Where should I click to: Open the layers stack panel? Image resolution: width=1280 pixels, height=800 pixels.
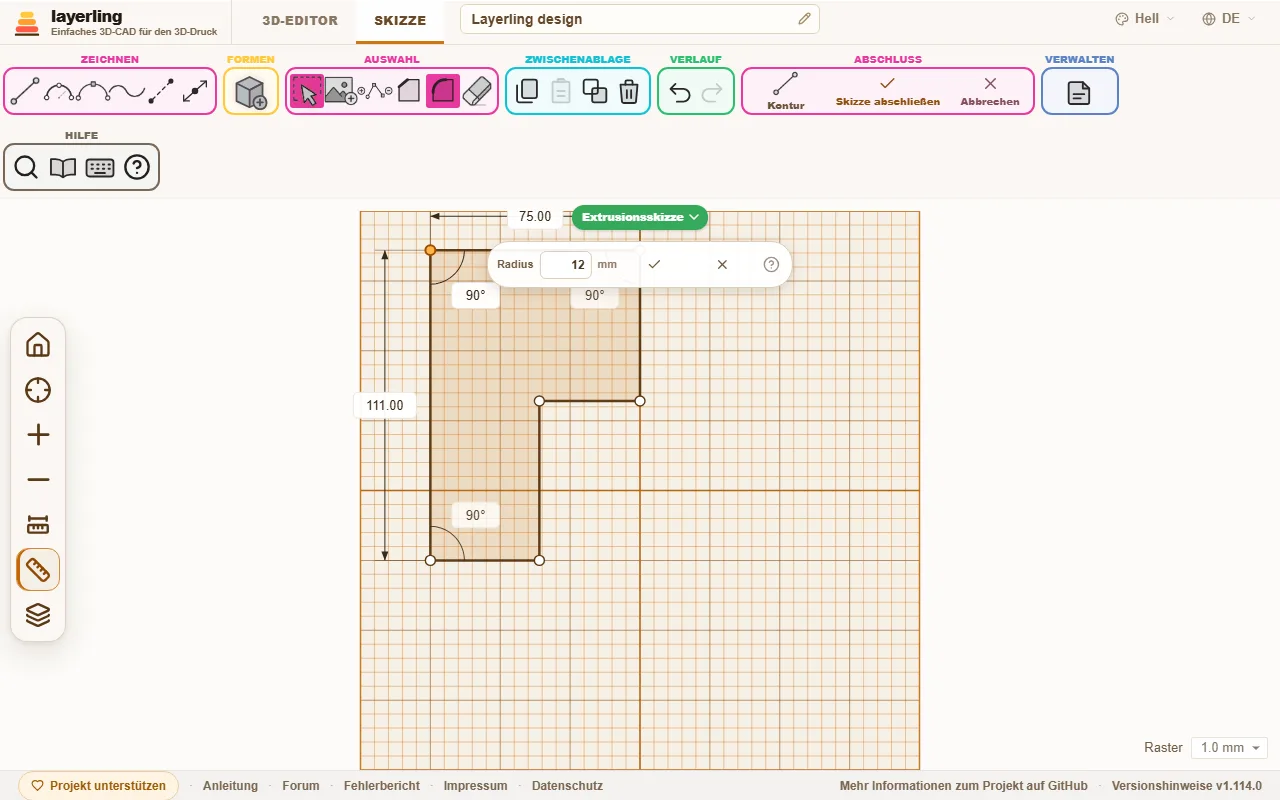click(38, 615)
